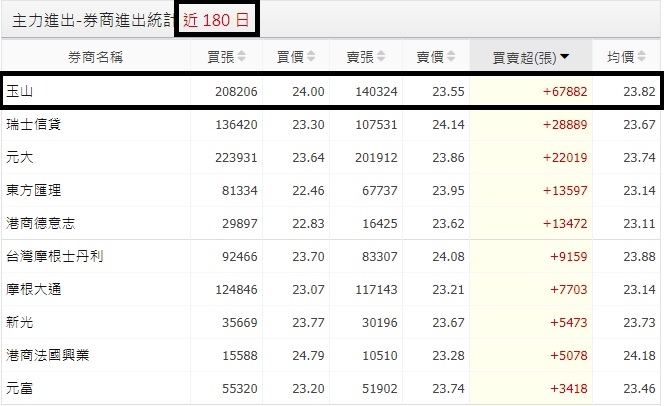The width and height of the screenshot is (664, 406).
Task: Select broker 台灣摩根士丹利
Action: (55, 256)
